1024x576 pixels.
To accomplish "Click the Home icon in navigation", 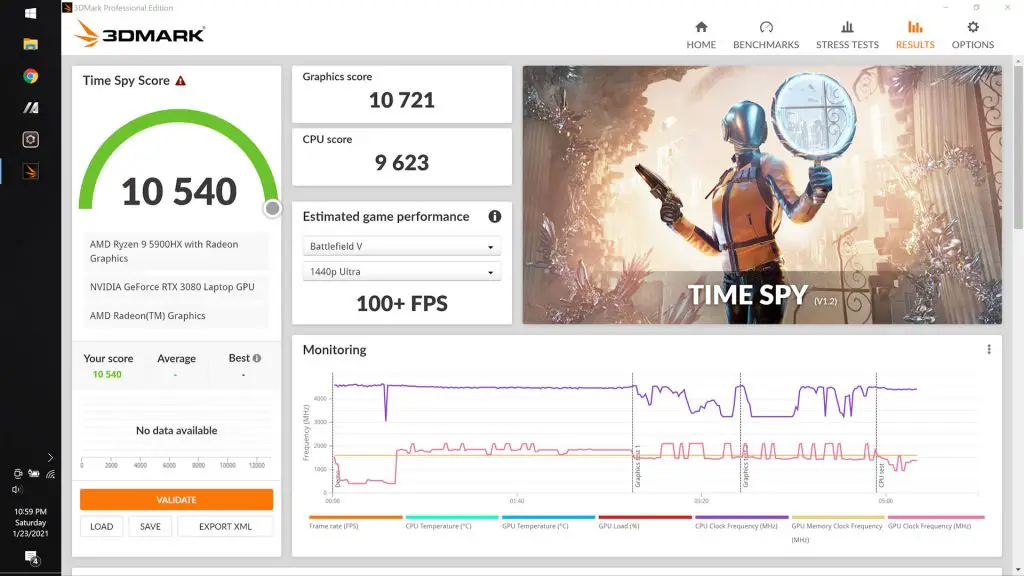I will pos(701,27).
